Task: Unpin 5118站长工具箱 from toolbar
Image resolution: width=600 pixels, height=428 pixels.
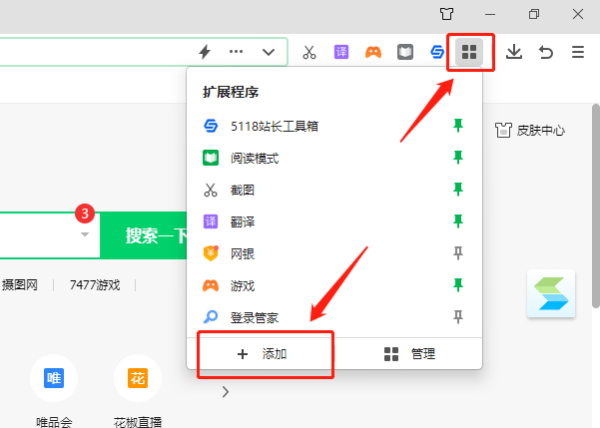Action: [x=458, y=125]
